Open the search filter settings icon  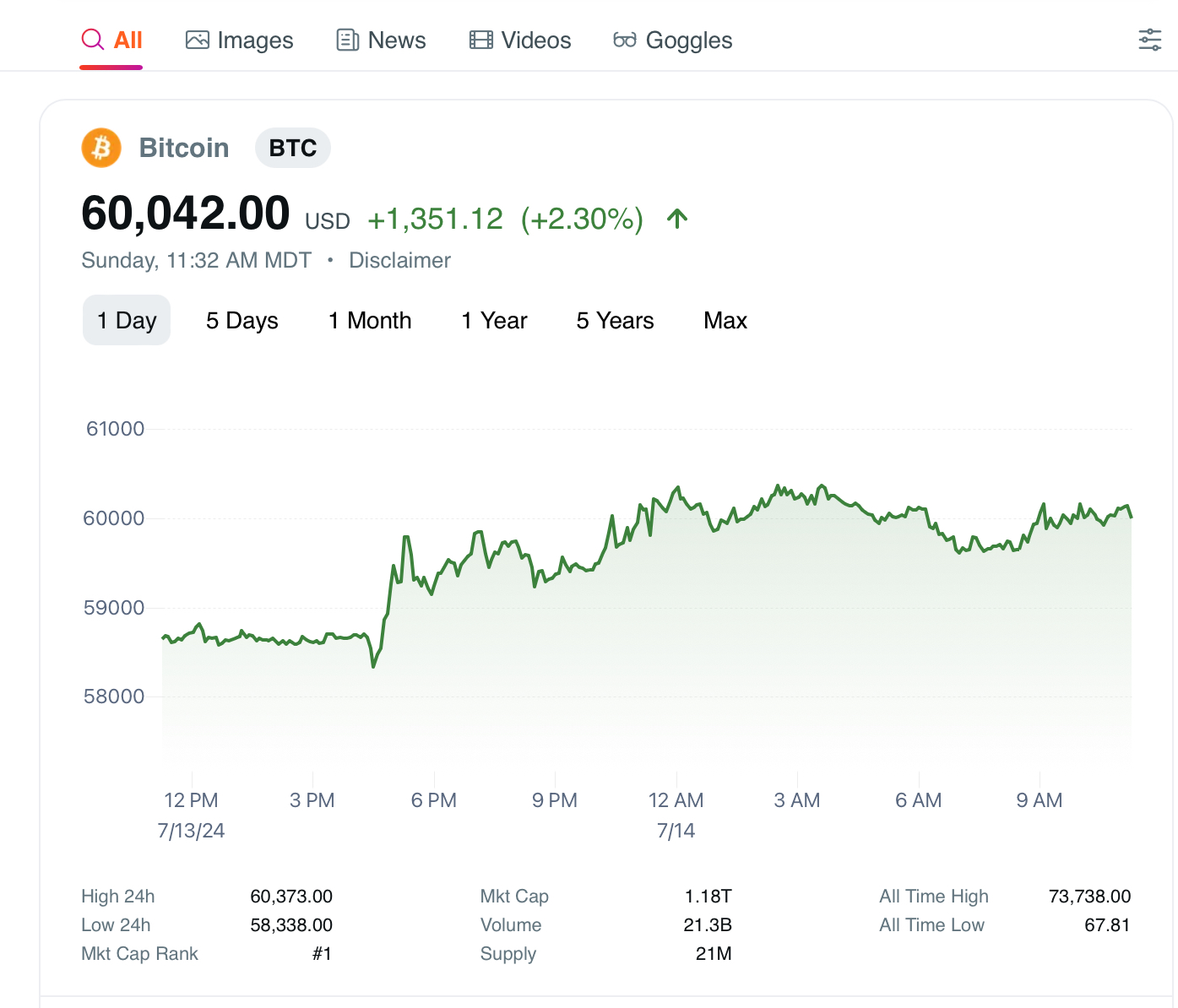(1150, 40)
